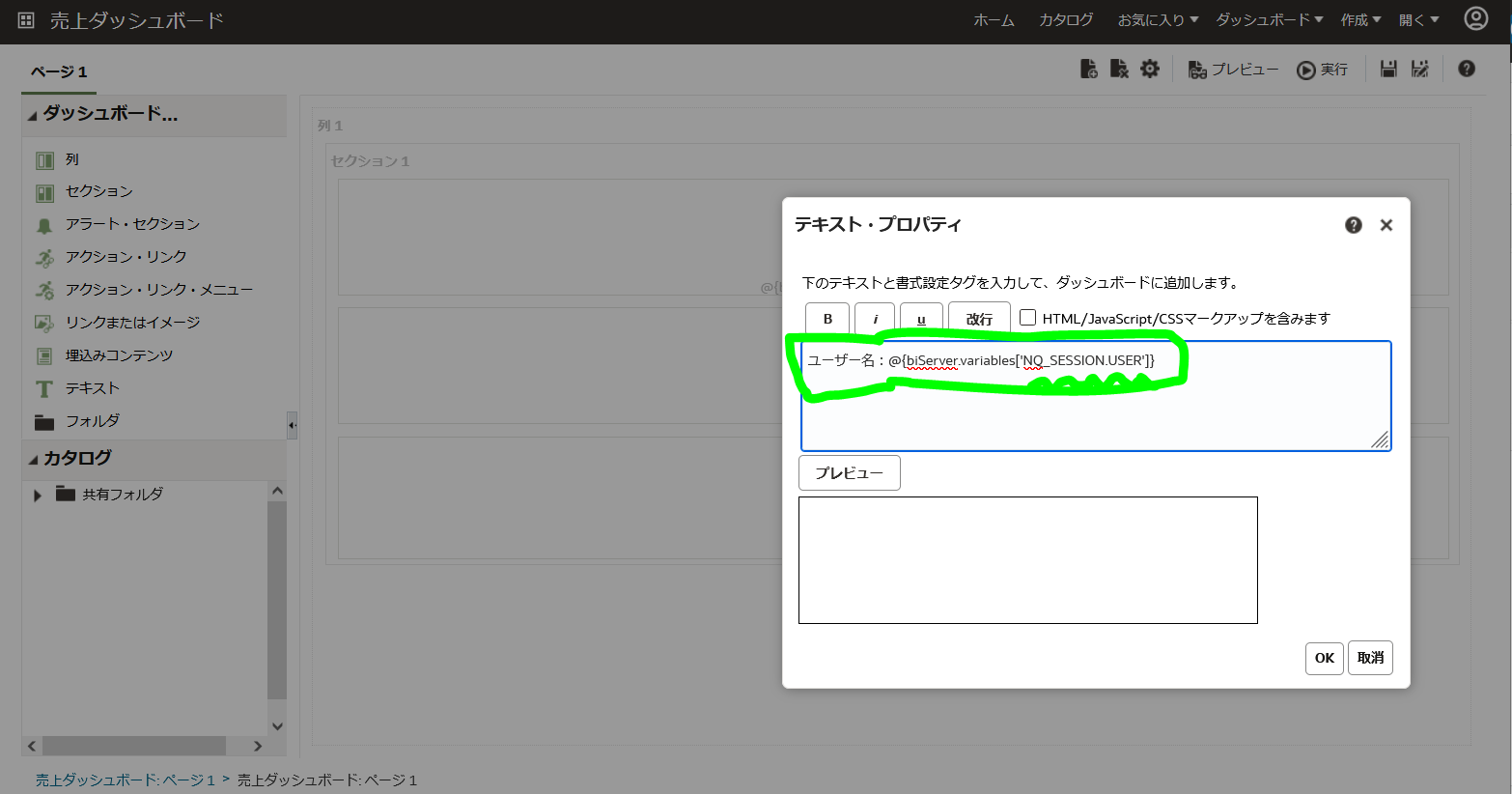Click the プレビュー toolbar button
The height and width of the screenshot is (794, 1512).
pyautogui.click(x=1233, y=70)
